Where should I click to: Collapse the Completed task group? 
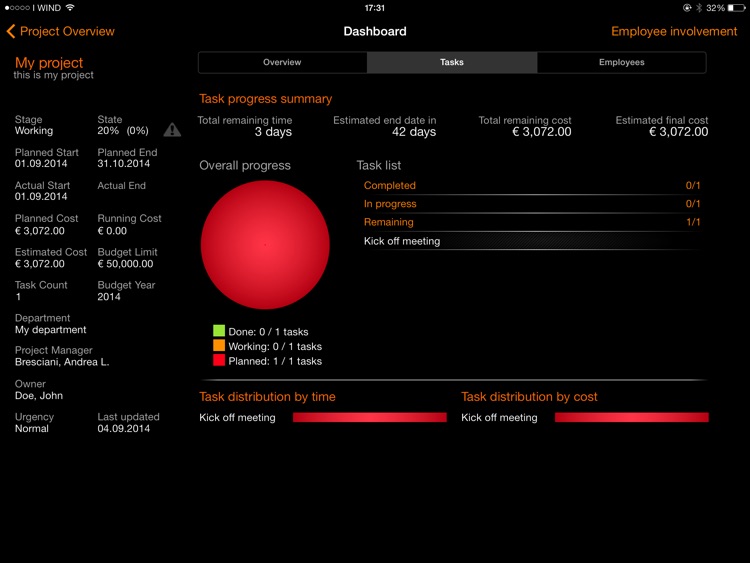click(x=531, y=186)
